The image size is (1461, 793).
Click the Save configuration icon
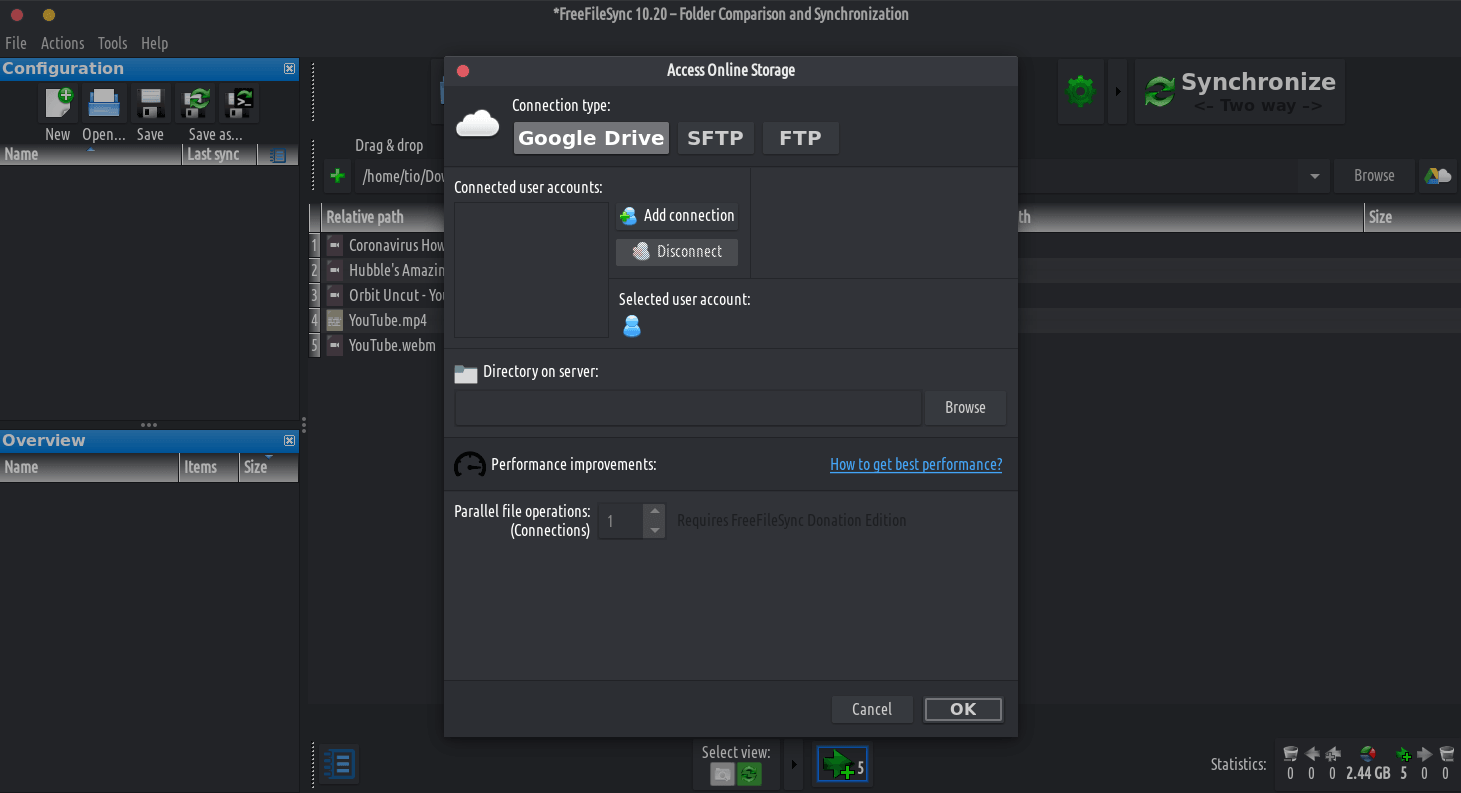tap(150, 102)
